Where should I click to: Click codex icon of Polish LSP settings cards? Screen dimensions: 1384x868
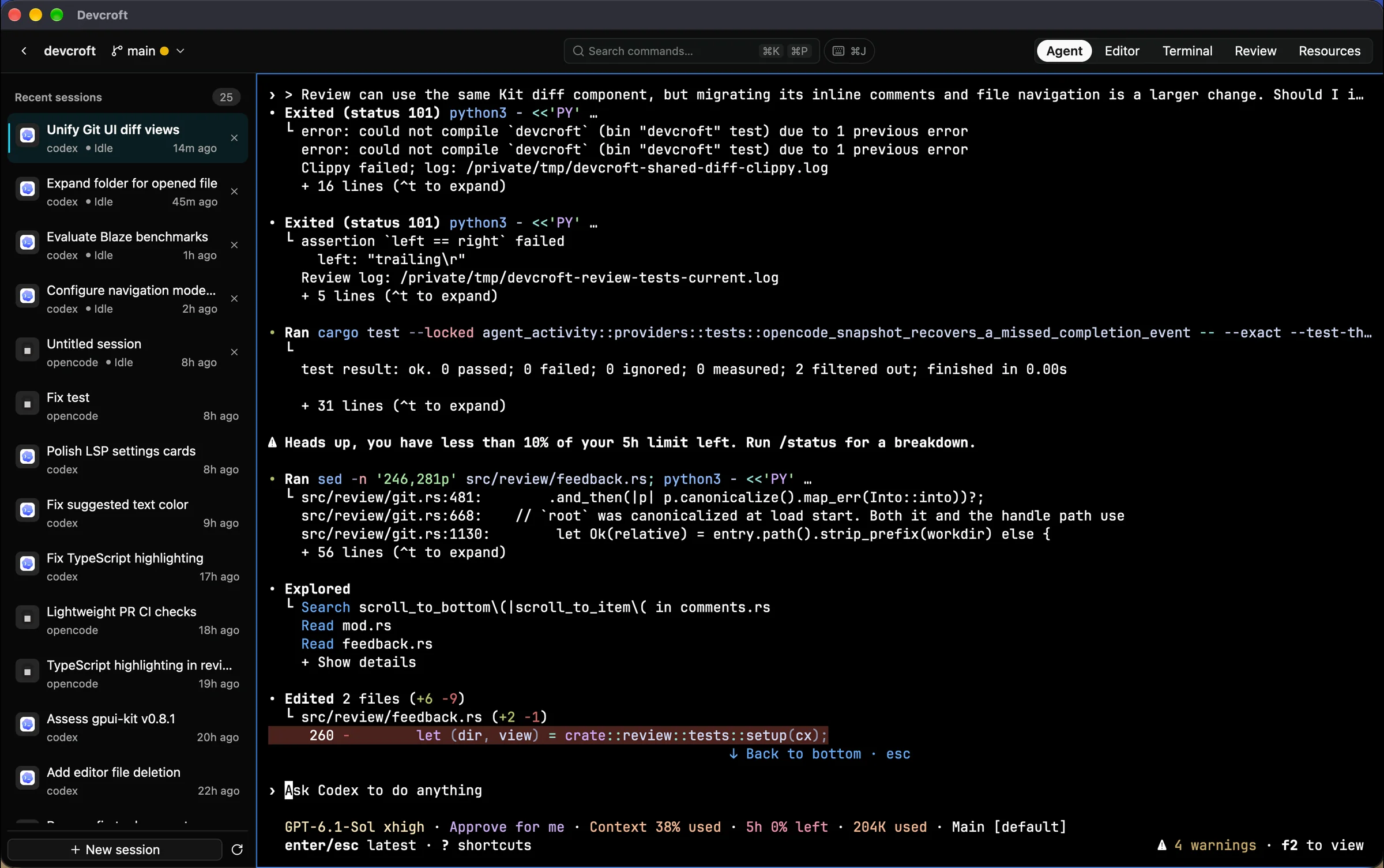coord(27,457)
